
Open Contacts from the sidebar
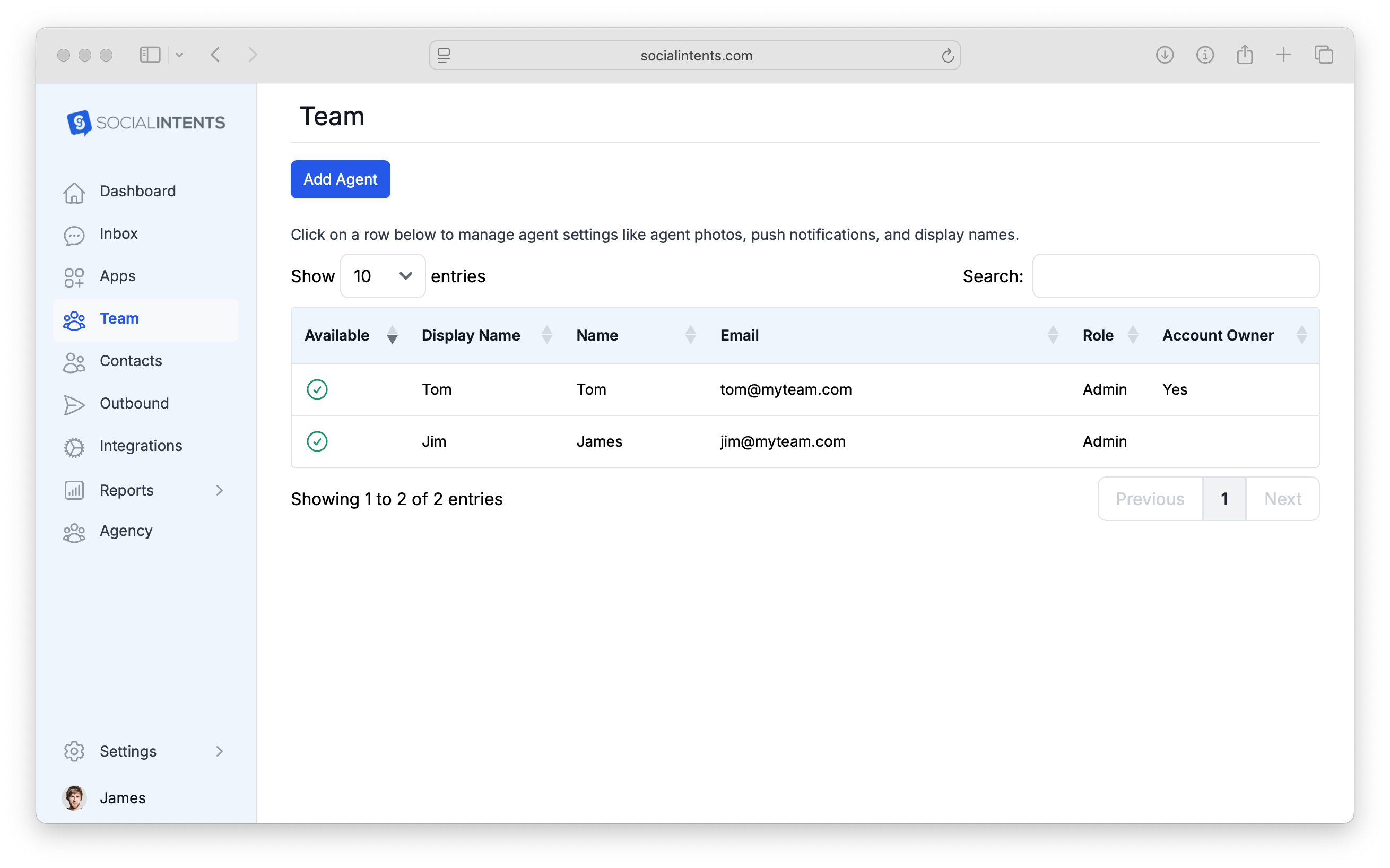tap(146, 362)
